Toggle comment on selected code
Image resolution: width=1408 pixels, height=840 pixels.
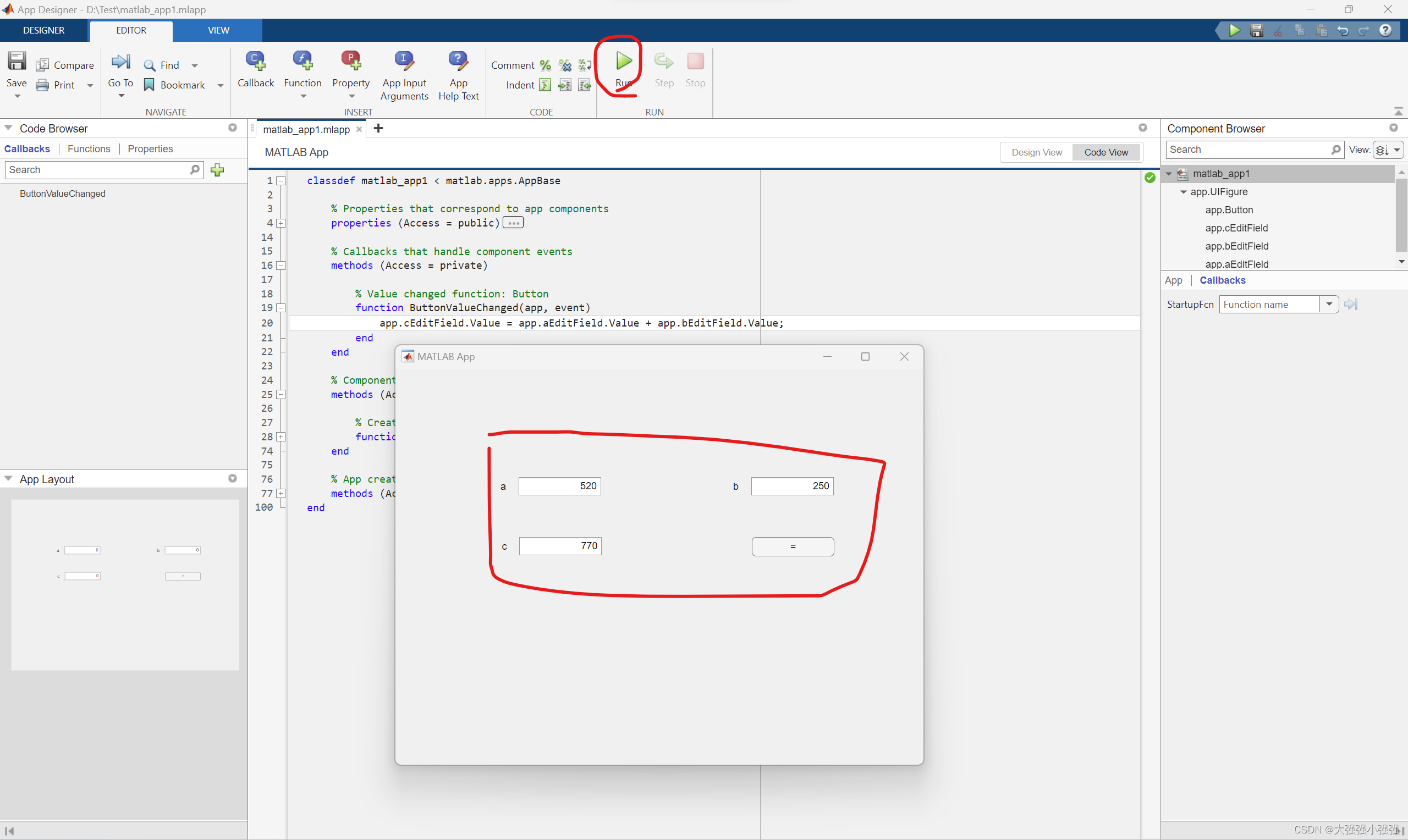point(544,64)
